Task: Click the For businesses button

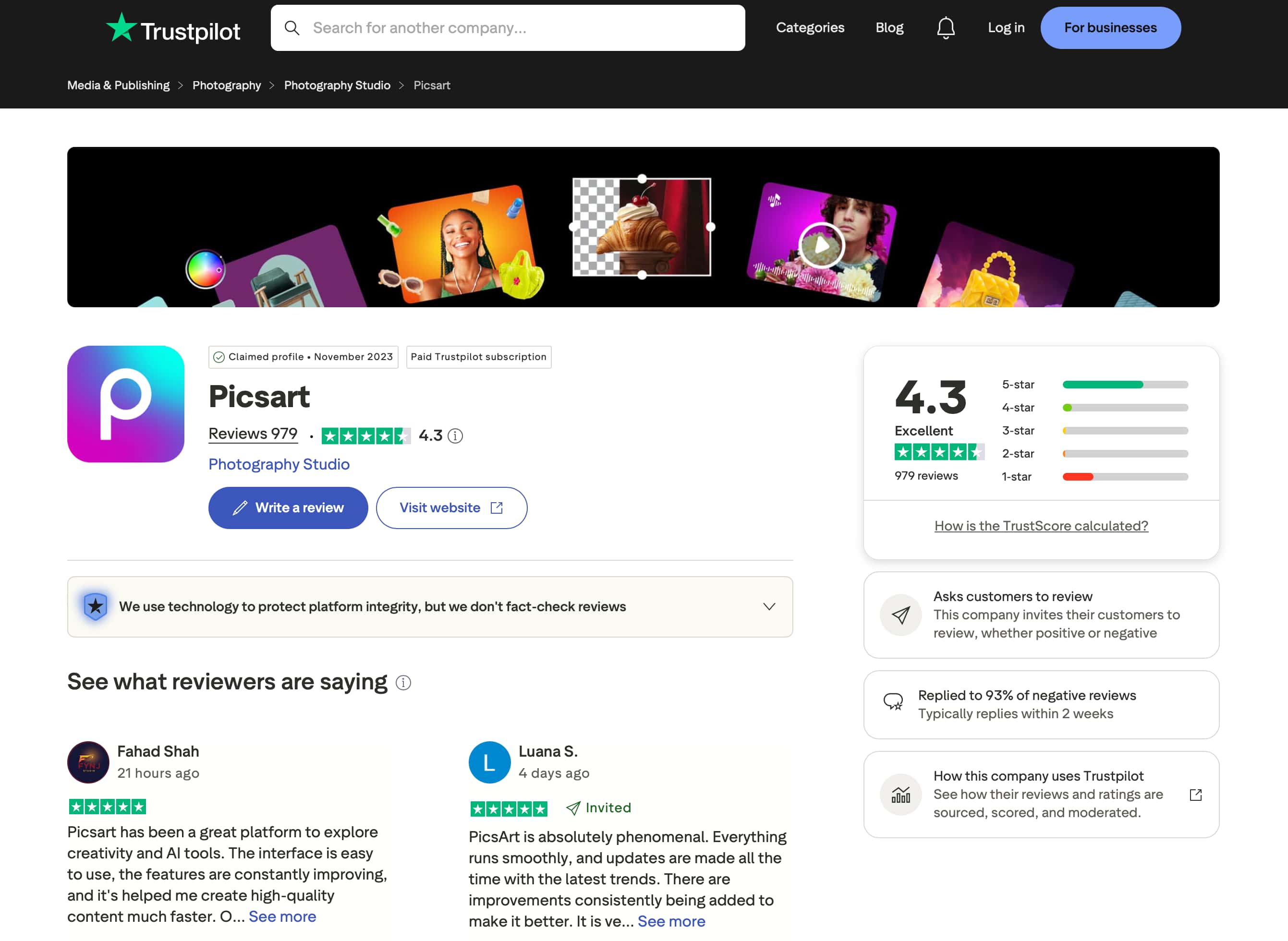Action: [1110, 28]
